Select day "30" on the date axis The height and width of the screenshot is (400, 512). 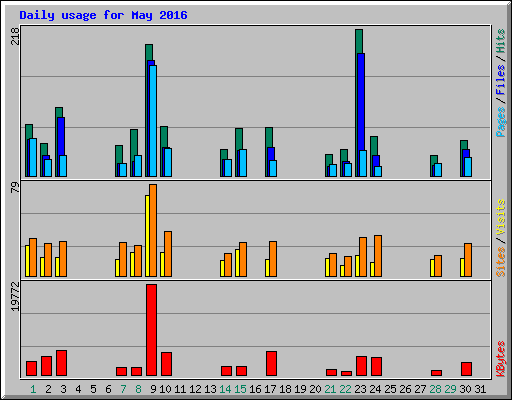pyautogui.click(x=465, y=389)
